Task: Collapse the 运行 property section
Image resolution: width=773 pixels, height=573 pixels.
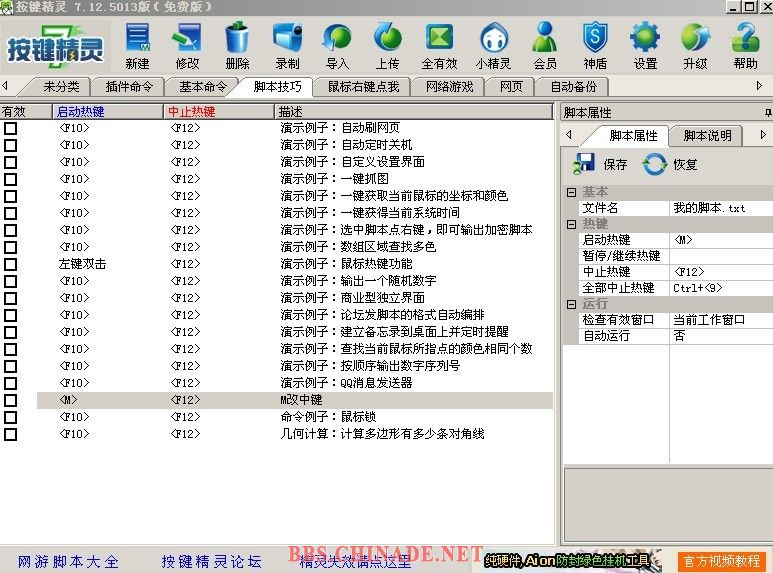Action: (571, 304)
